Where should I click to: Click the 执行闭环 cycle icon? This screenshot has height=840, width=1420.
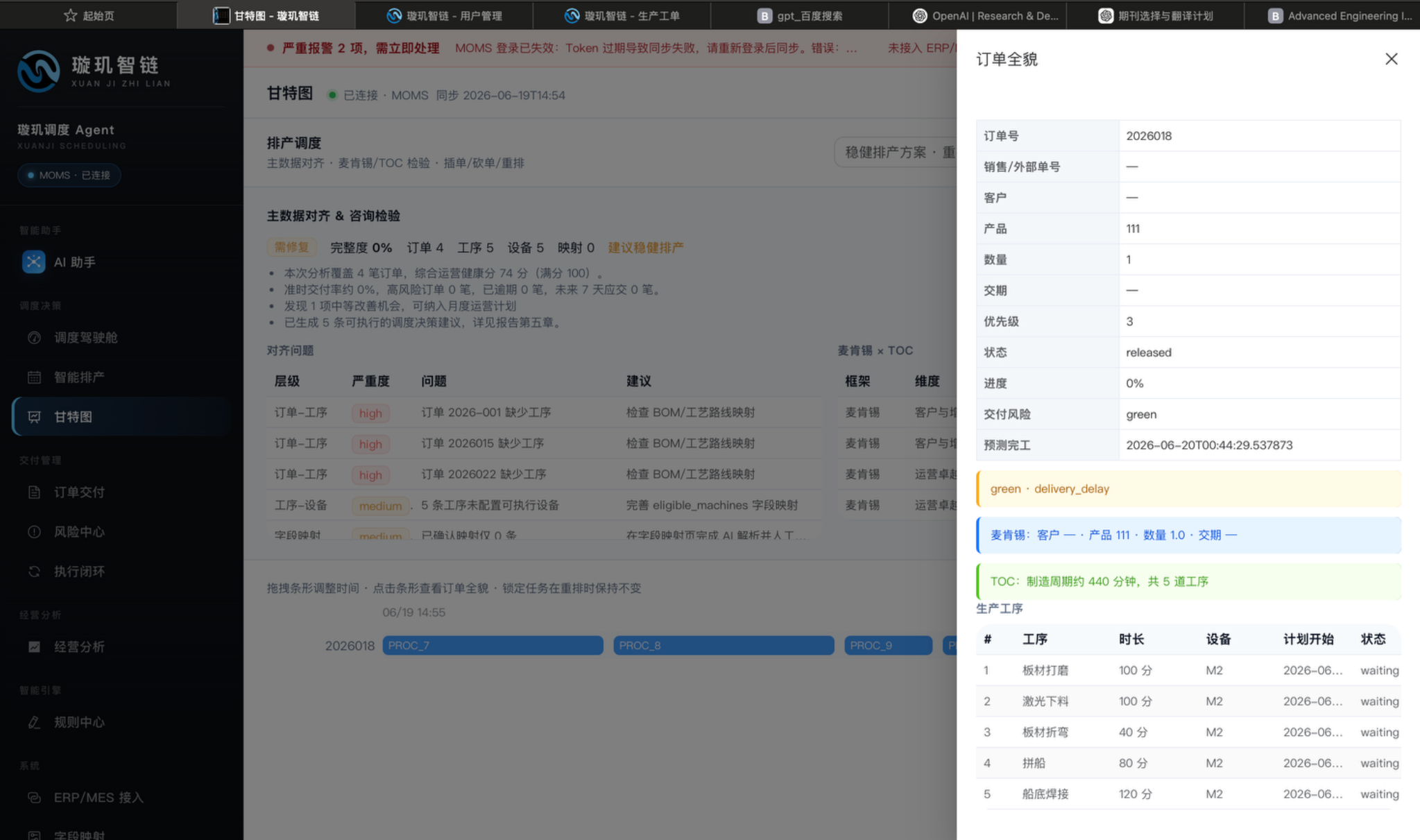click(x=34, y=572)
